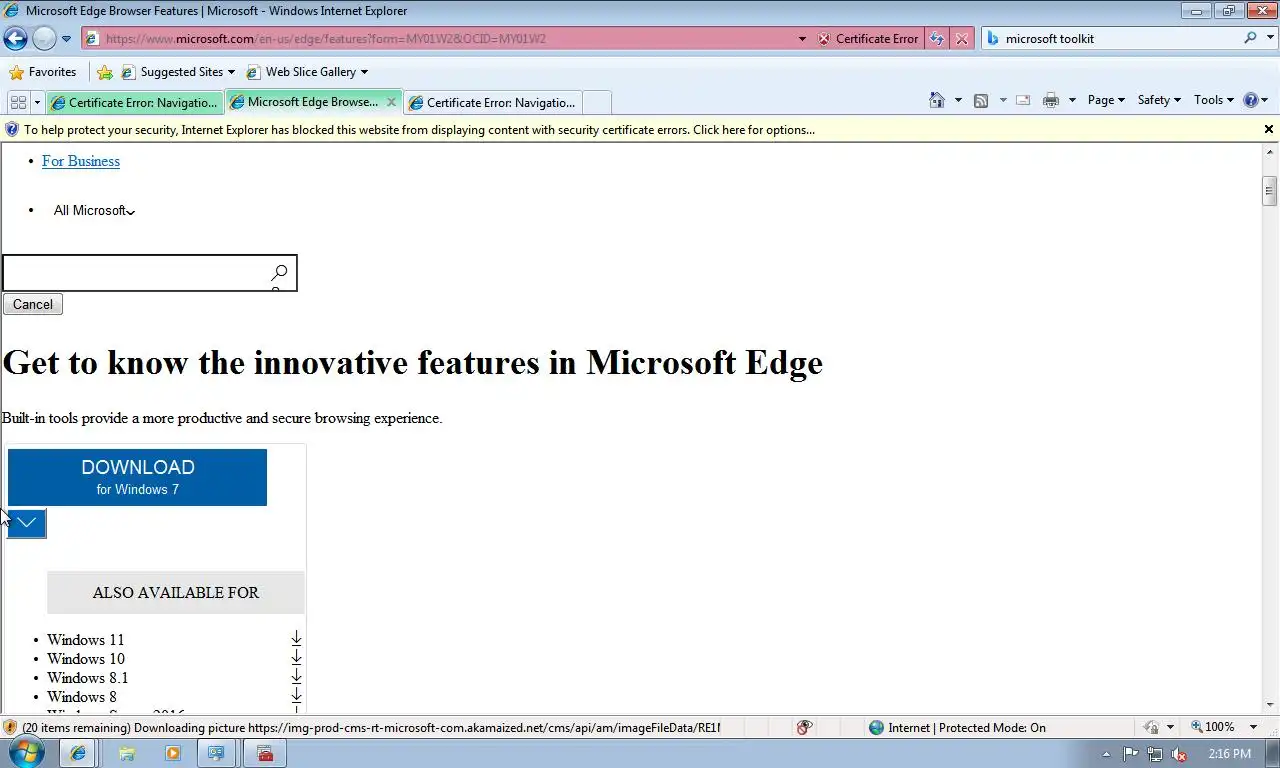
Task: Click the greyed-out Forward arrow button
Action: pyautogui.click(x=44, y=39)
